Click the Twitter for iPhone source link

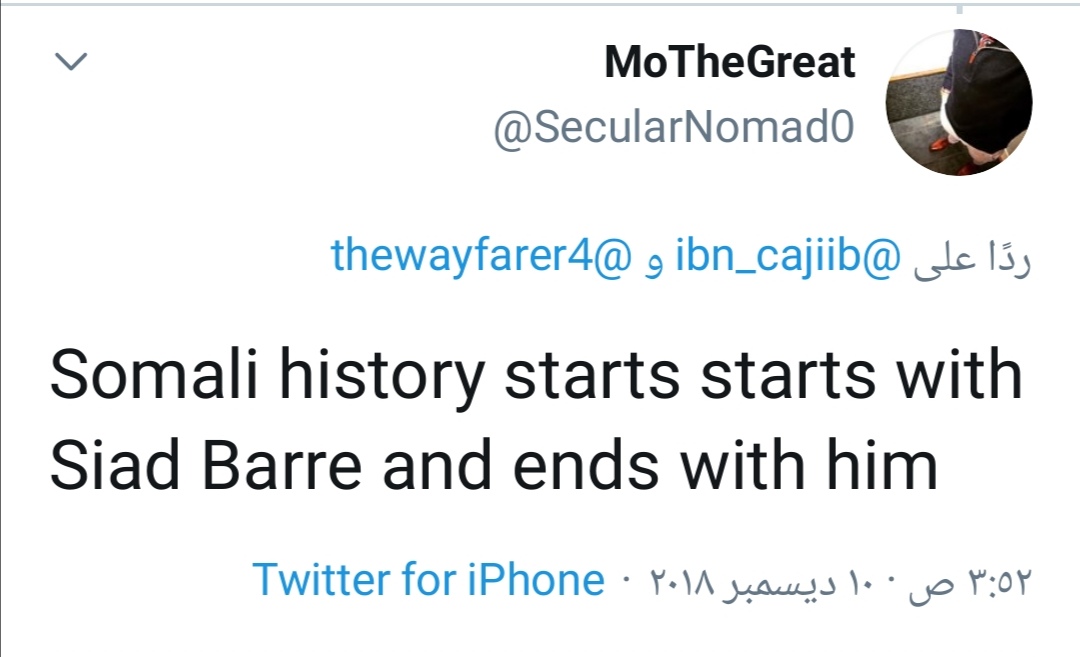click(428, 579)
